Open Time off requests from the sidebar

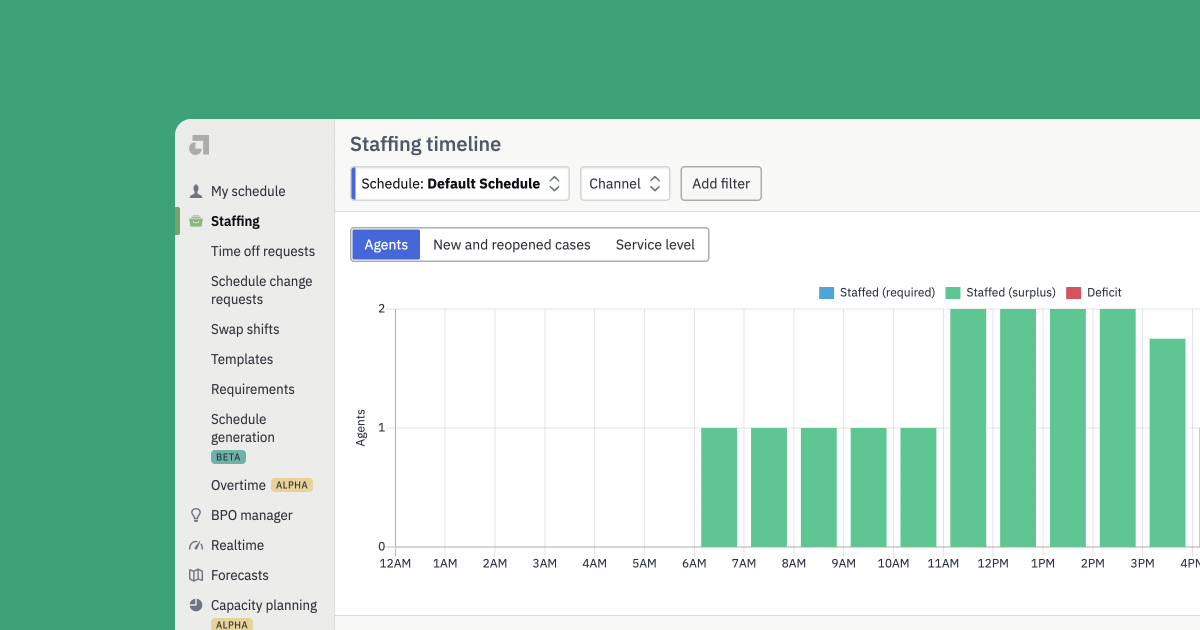[262, 251]
